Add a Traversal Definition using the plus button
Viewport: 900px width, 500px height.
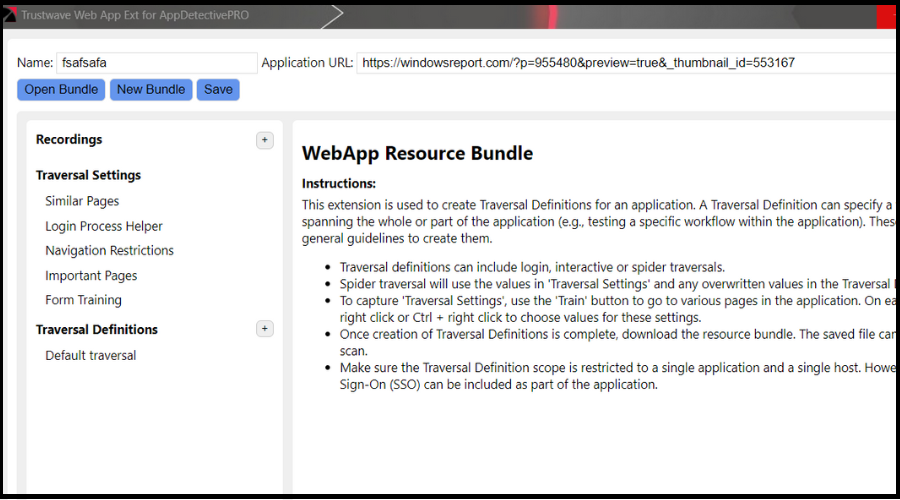click(x=265, y=329)
